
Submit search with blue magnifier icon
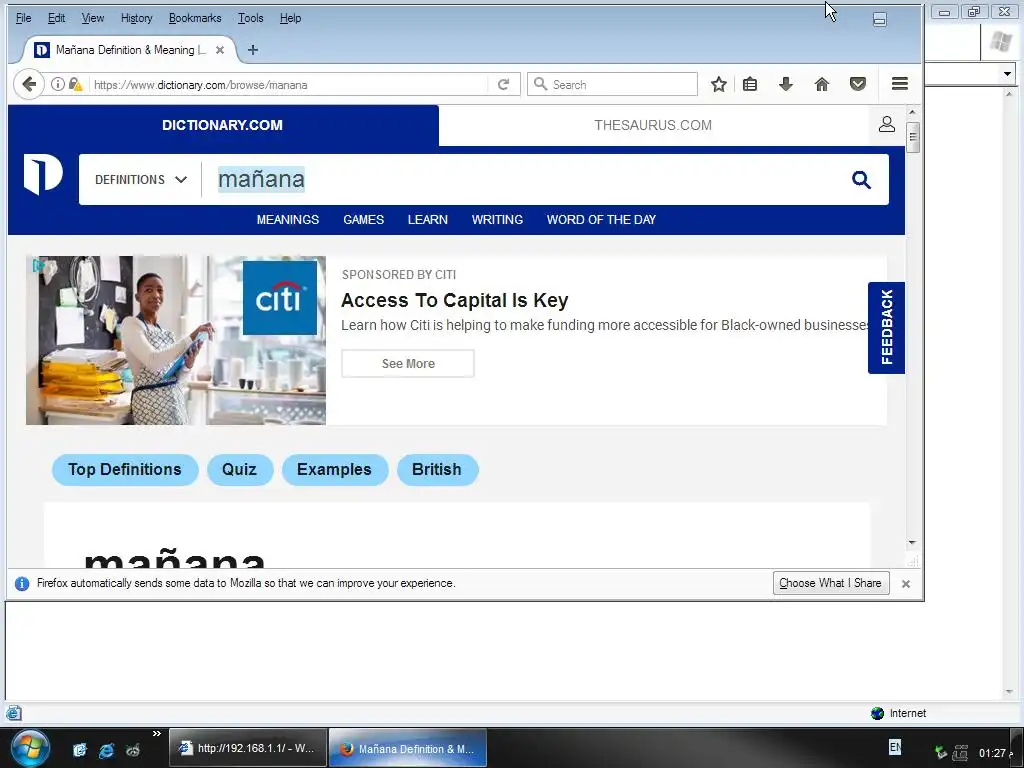point(861,180)
